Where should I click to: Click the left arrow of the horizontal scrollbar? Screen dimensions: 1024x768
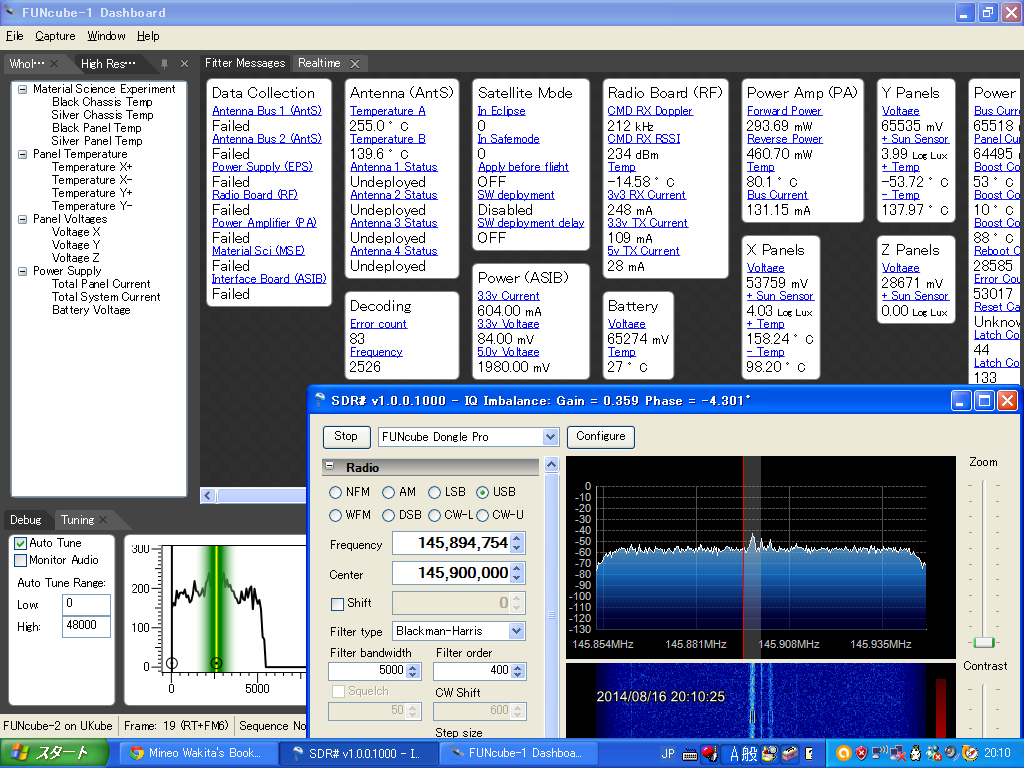pos(208,496)
